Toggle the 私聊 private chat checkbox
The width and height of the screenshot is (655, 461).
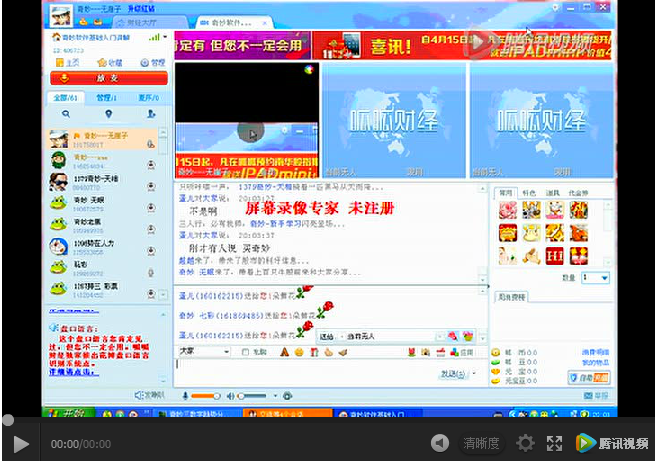[x=247, y=352]
